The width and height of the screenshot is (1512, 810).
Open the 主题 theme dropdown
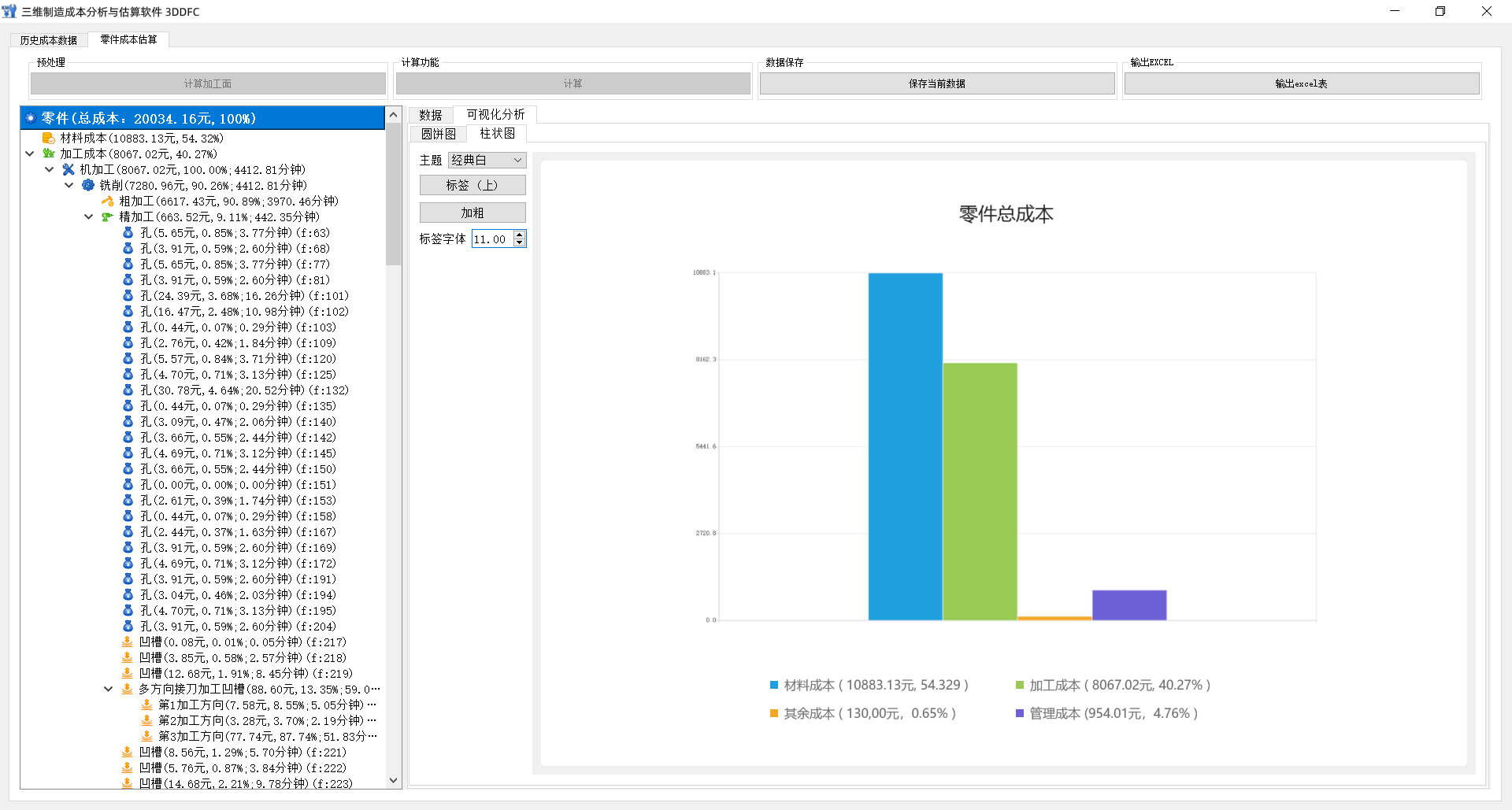tap(487, 160)
